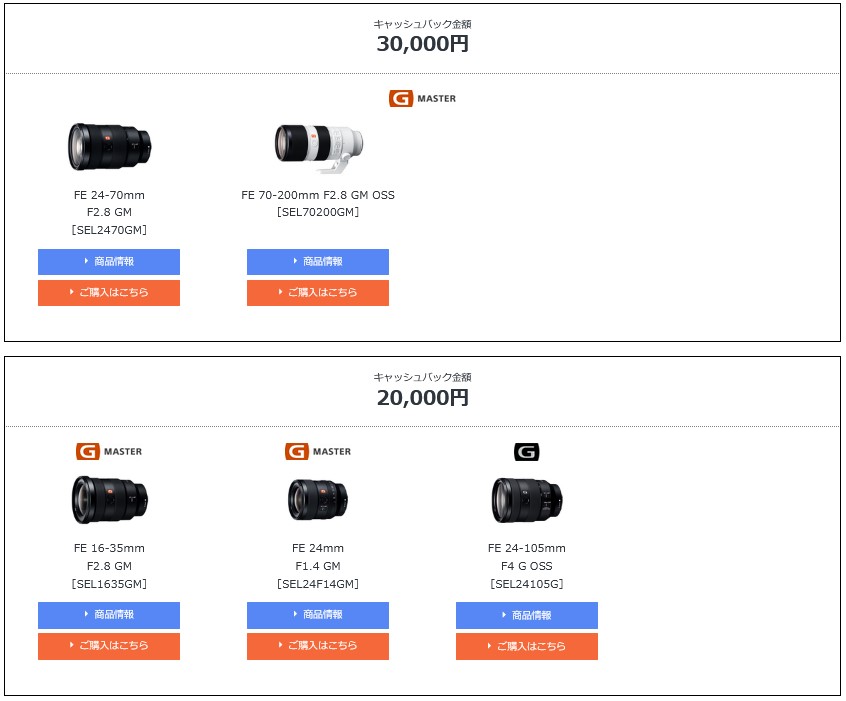Click the white FE 70-200mm lens image
Screen dimensions: 846x701
[318, 146]
